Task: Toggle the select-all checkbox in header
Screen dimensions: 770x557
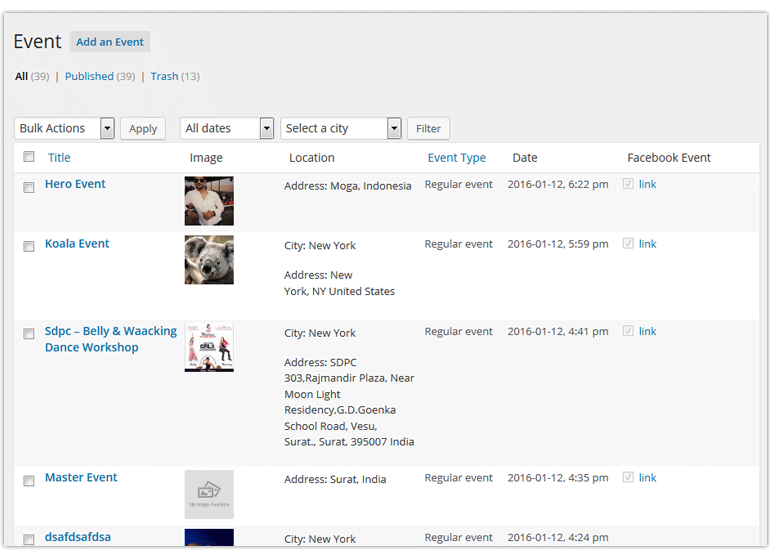Action: pos(29,157)
